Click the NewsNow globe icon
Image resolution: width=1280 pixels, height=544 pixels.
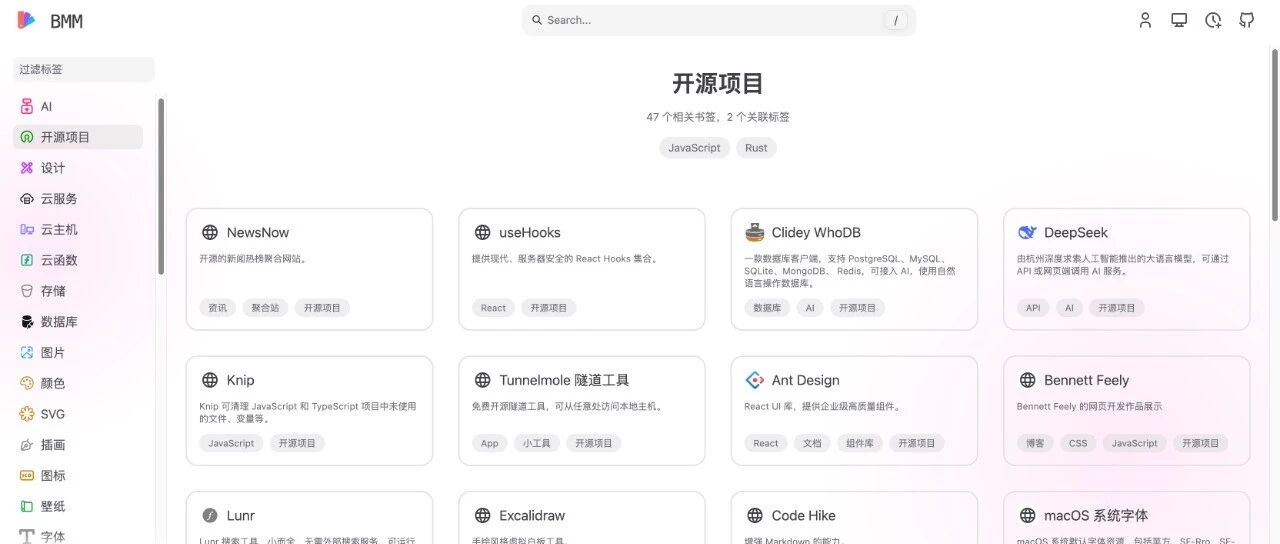pyautogui.click(x=210, y=232)
